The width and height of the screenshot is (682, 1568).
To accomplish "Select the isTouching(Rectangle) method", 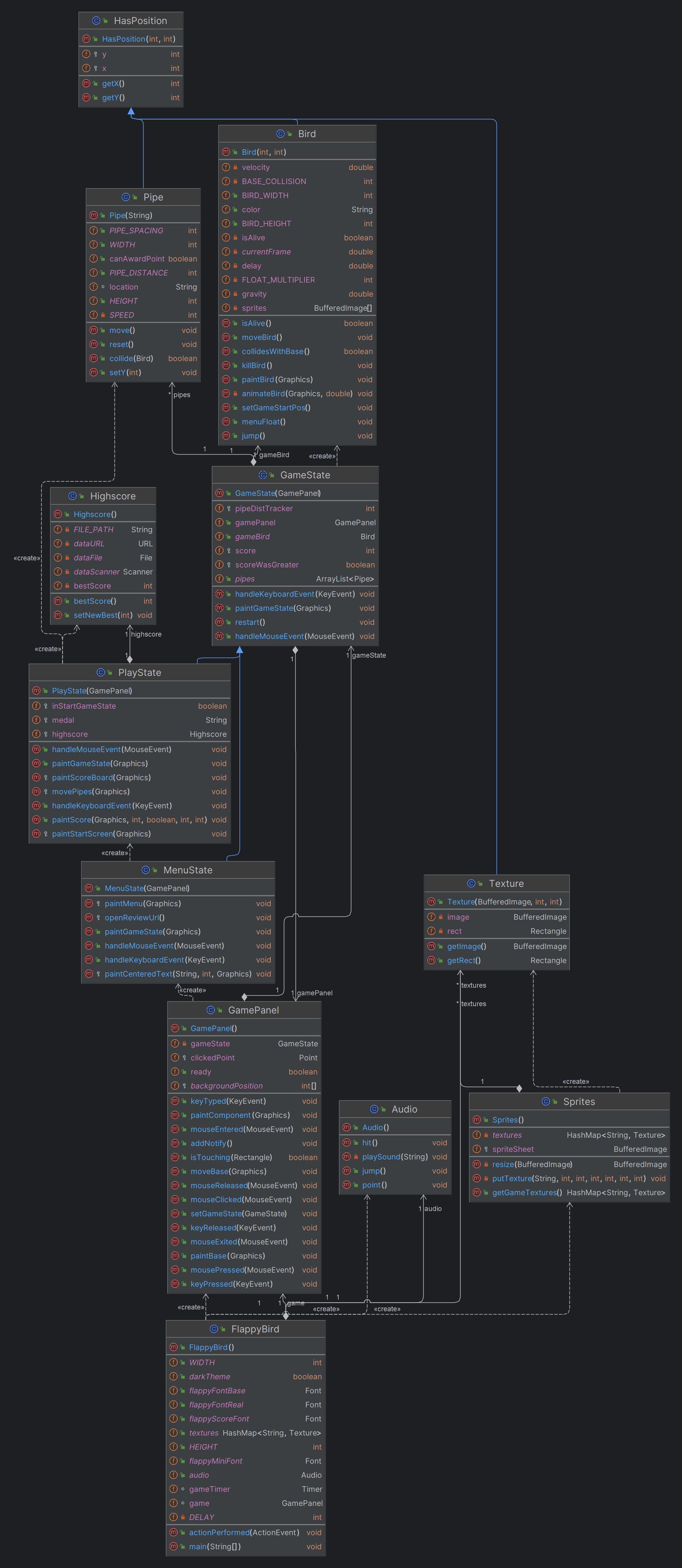I will tap(244, 1158).
